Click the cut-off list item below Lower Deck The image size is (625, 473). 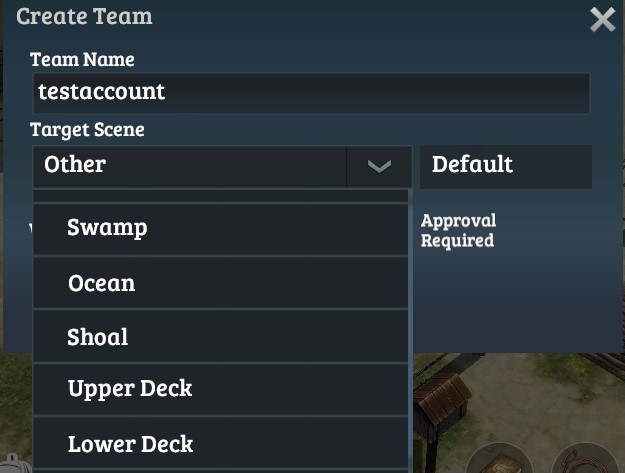click(x=220, y=469)
